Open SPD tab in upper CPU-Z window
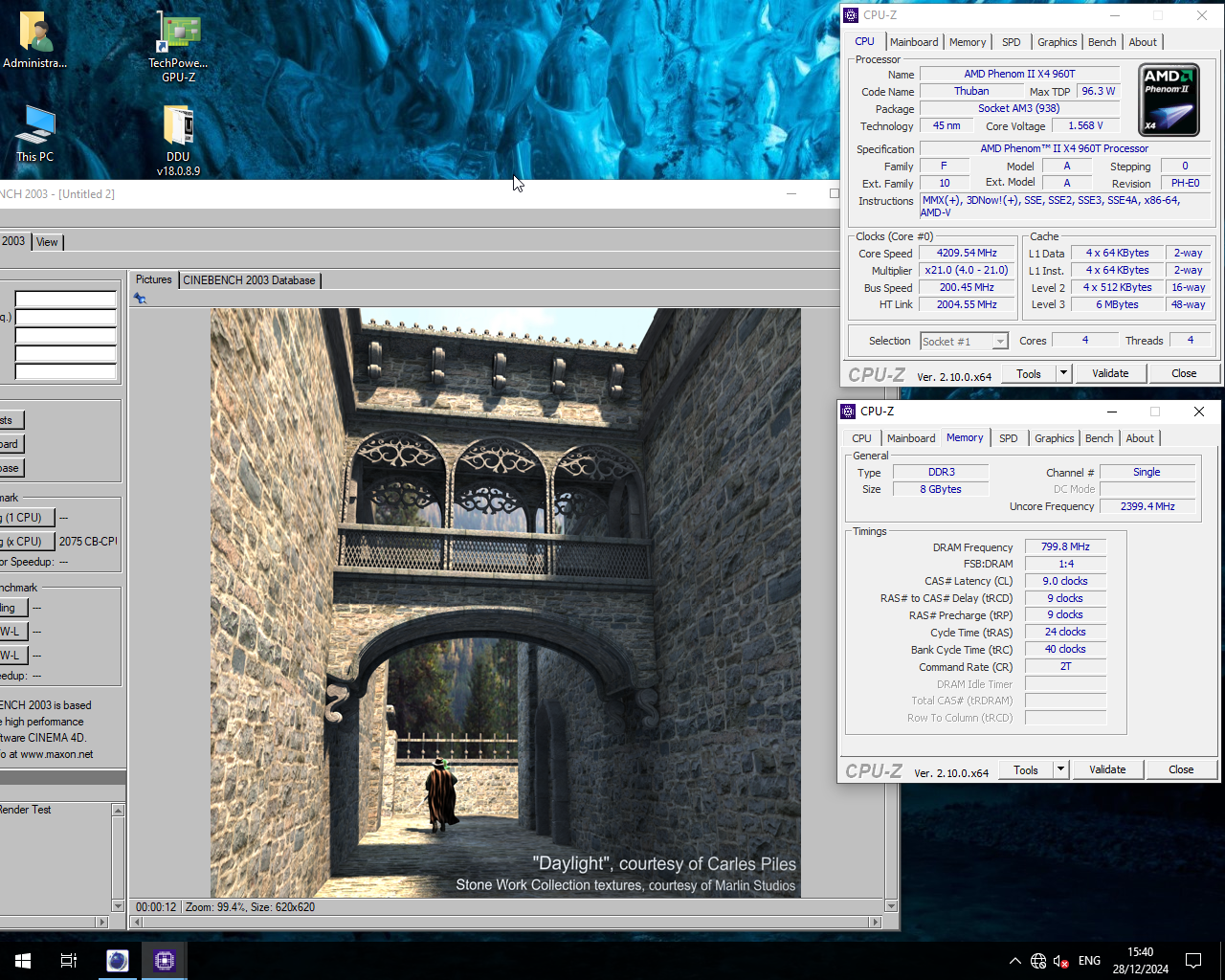The image size is (1225, 980). (1012, 42)
